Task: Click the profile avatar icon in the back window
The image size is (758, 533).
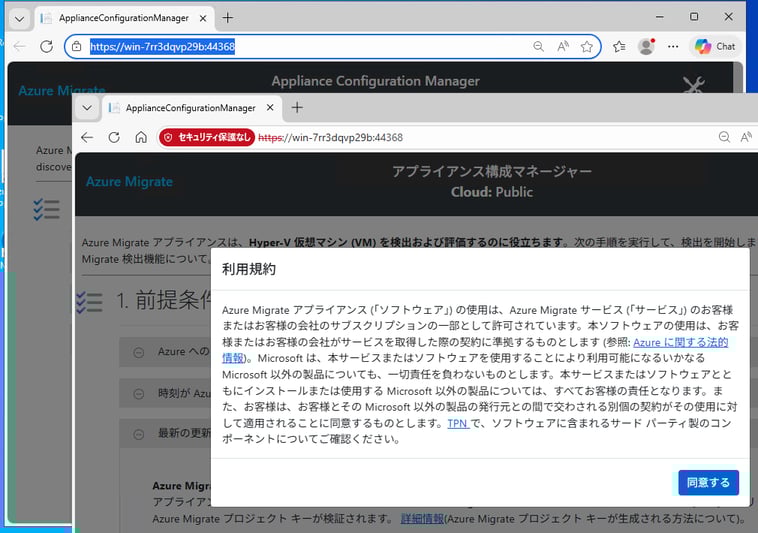Action: (x=646, y=46)
